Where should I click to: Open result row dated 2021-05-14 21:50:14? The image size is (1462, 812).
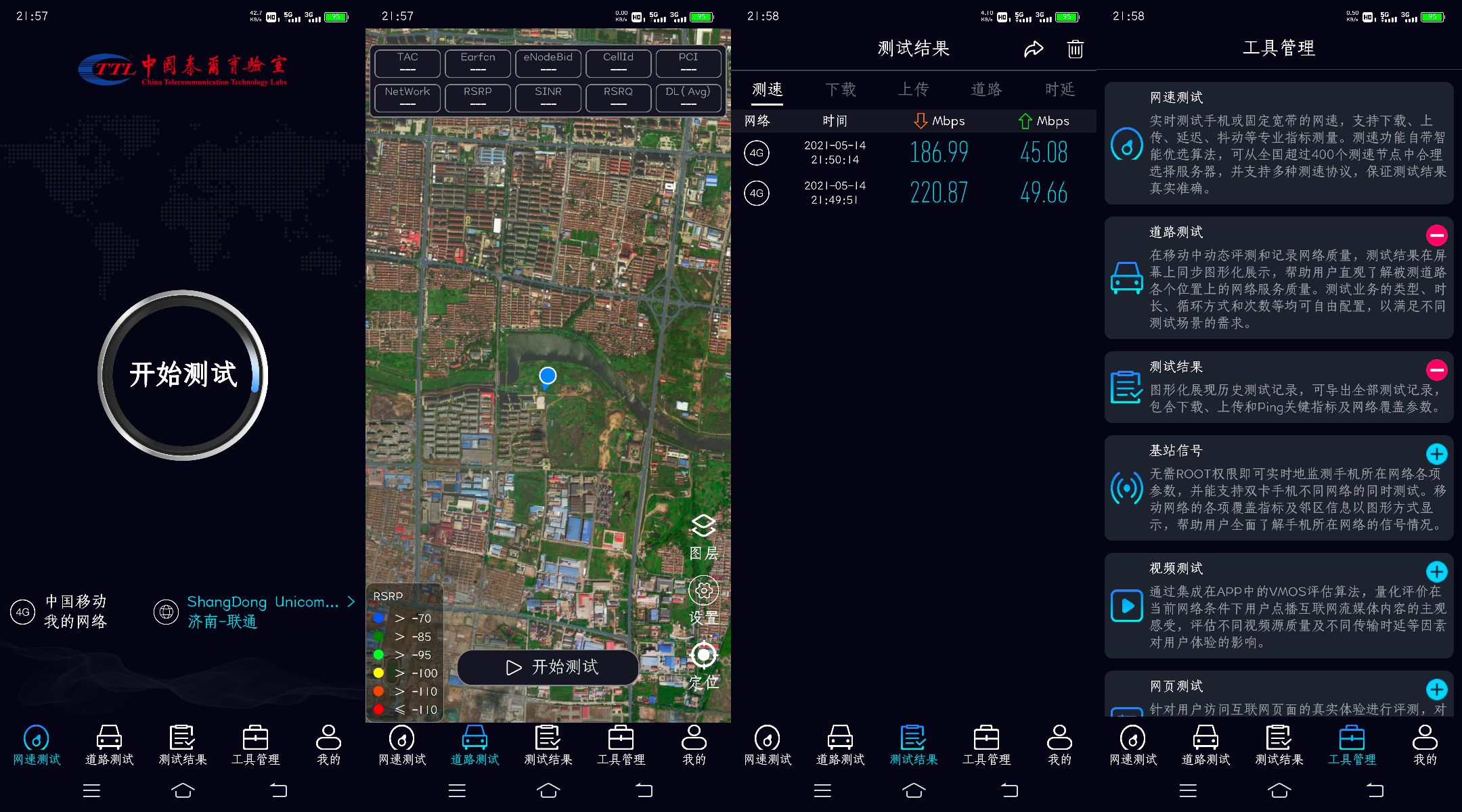point(914,153)
